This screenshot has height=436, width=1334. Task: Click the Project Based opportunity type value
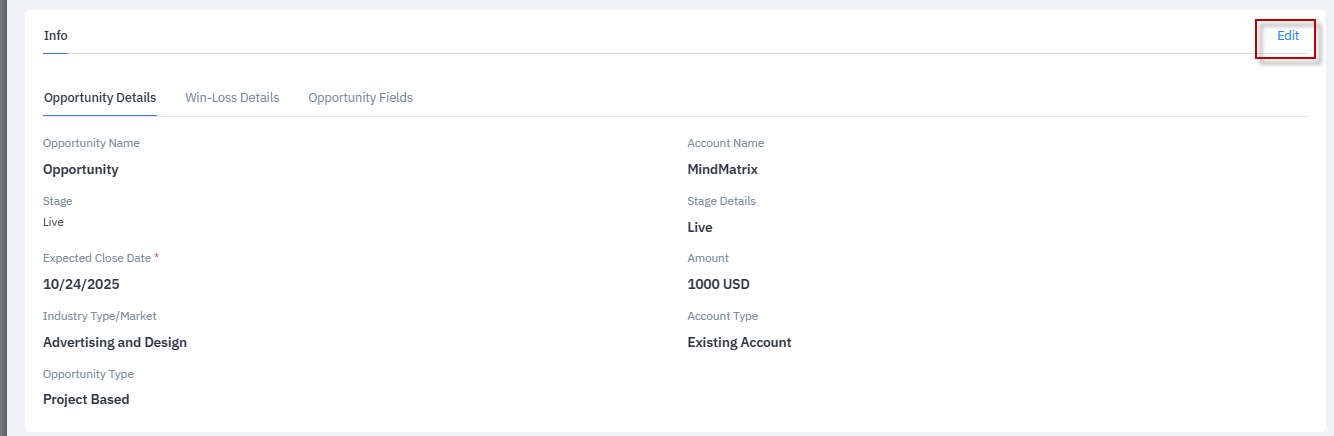[x=86, y=400]
